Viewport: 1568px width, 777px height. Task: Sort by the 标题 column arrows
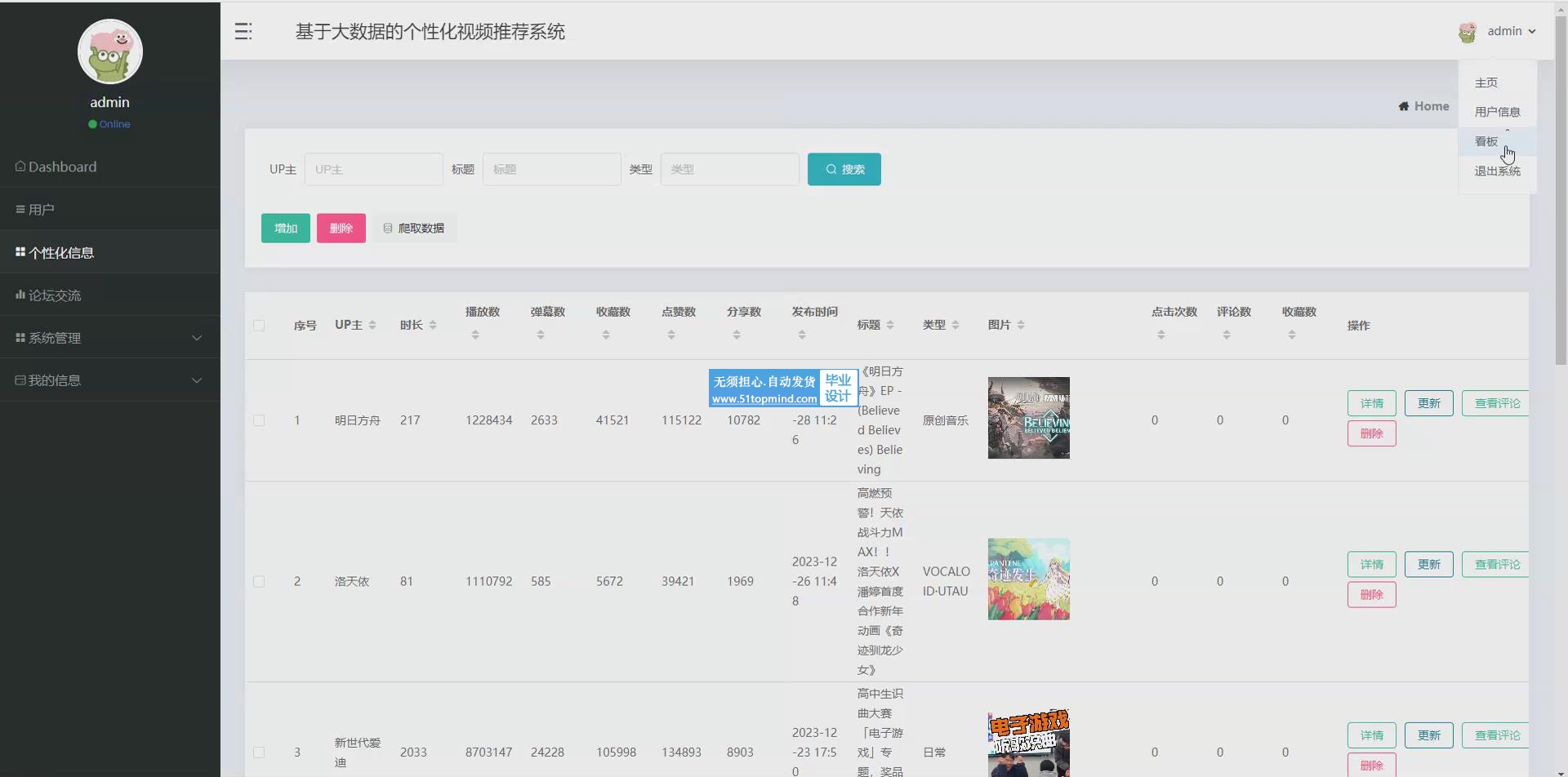(890, 325)
